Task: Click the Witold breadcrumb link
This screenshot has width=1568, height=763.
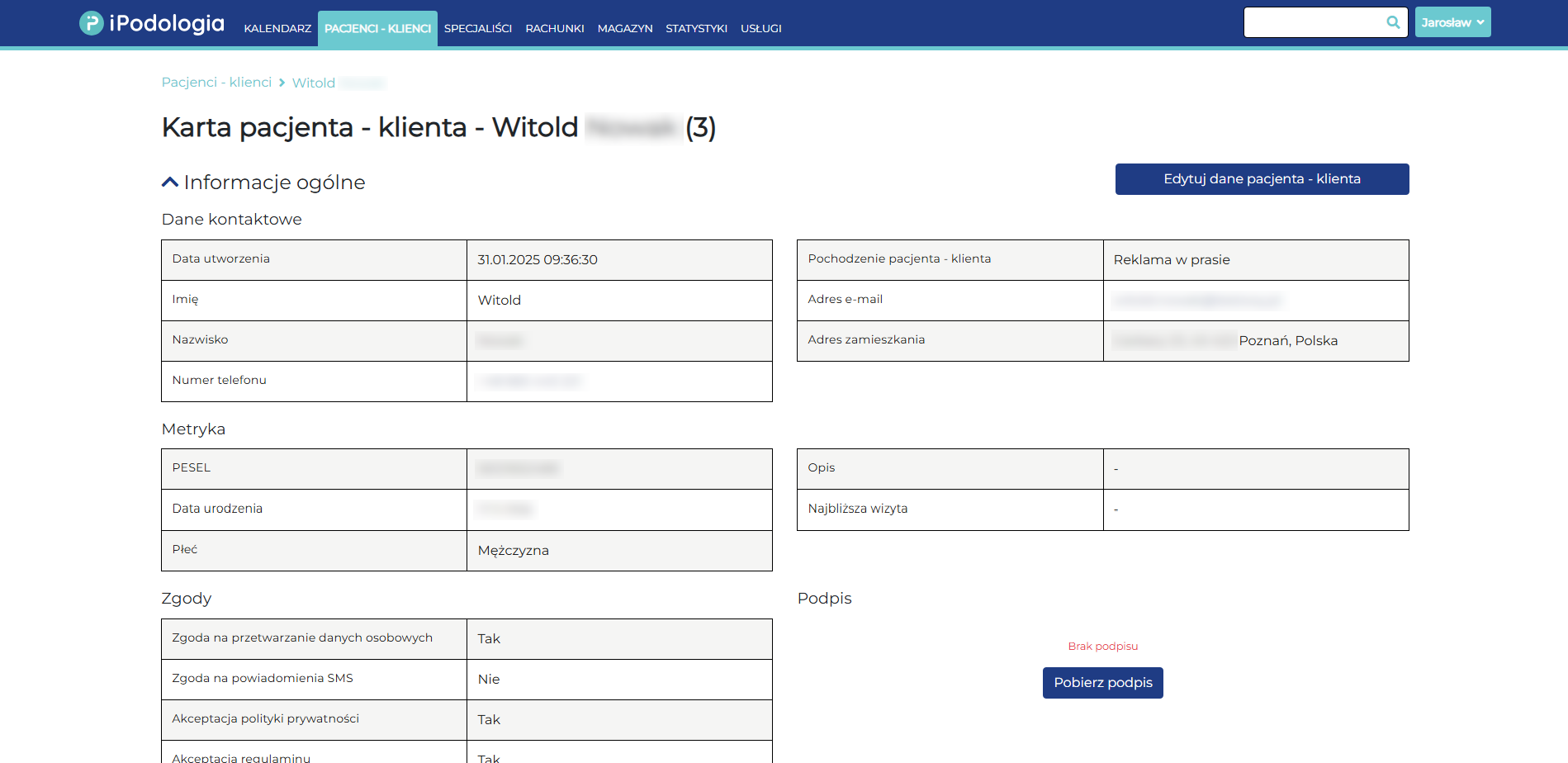Action: click(313, 83)
